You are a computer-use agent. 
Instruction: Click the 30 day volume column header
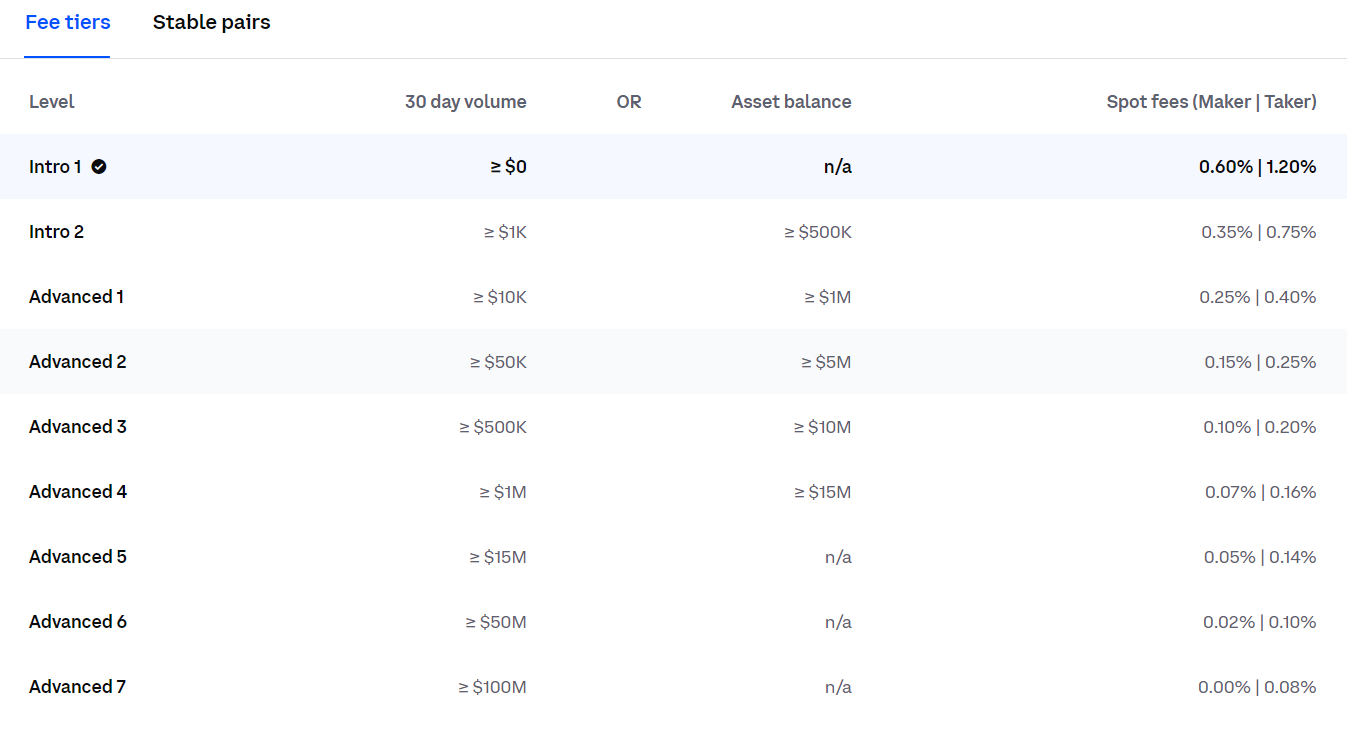466,101
